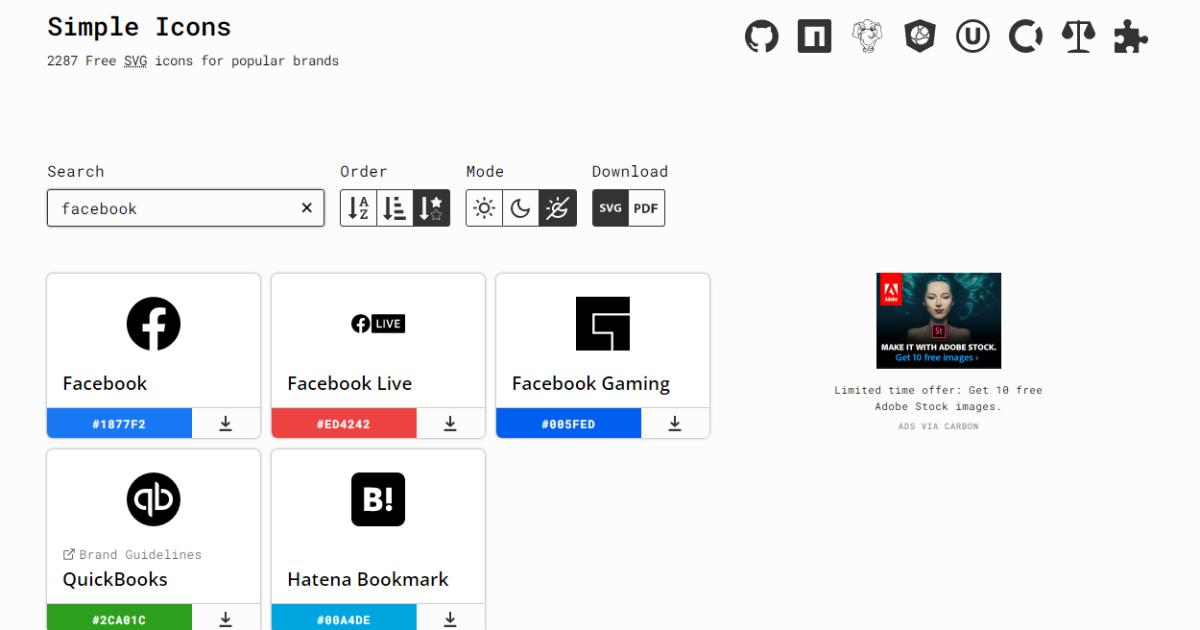Open the GitHub repository icon
The image size is (1200, 630).
click(761, 37)
